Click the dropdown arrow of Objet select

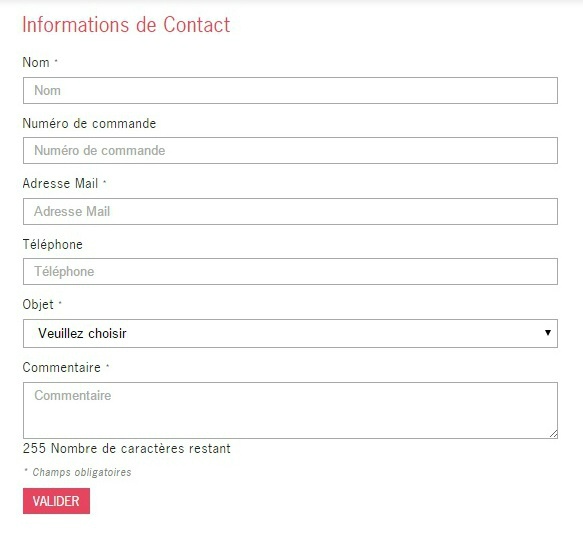coord(548,333)
